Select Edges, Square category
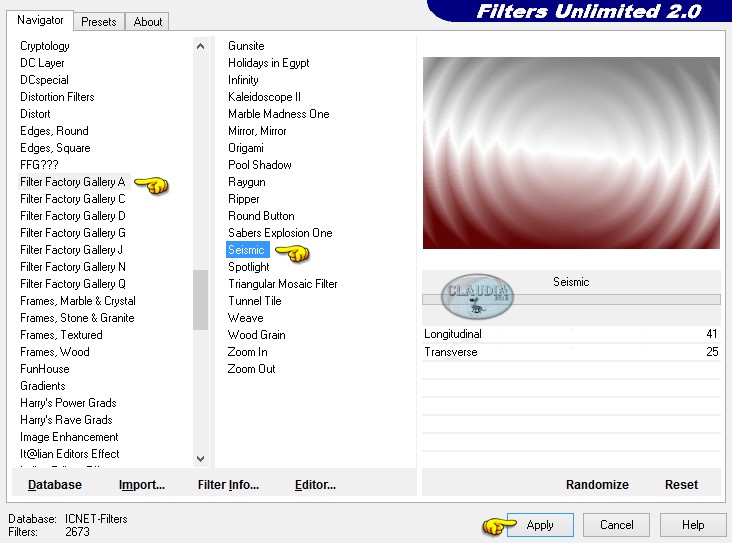 point(55,148)
